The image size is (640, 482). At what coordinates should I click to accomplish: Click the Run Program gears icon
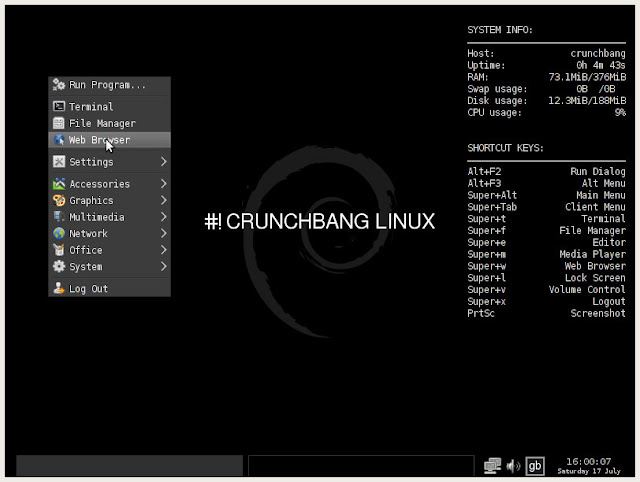tap(59, 84)
